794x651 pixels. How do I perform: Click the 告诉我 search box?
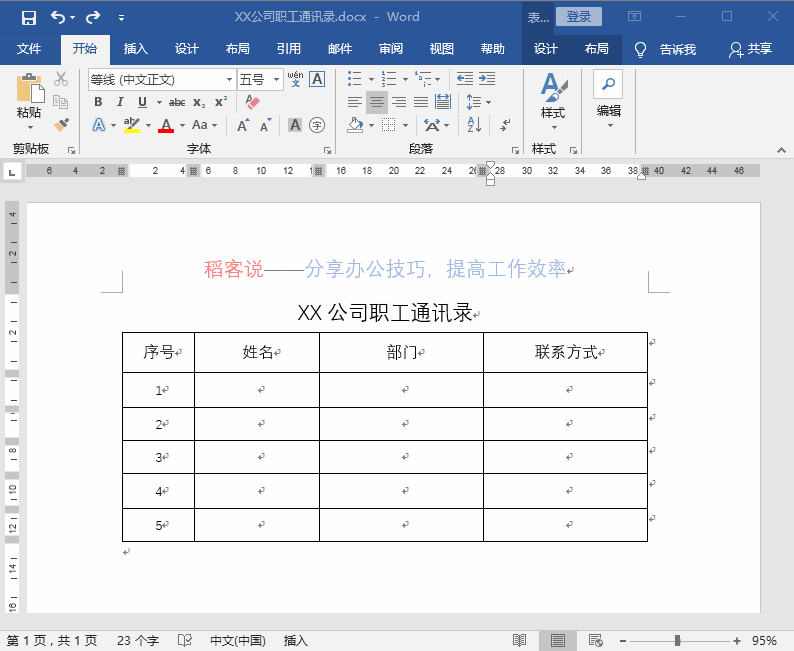(666, 49)
